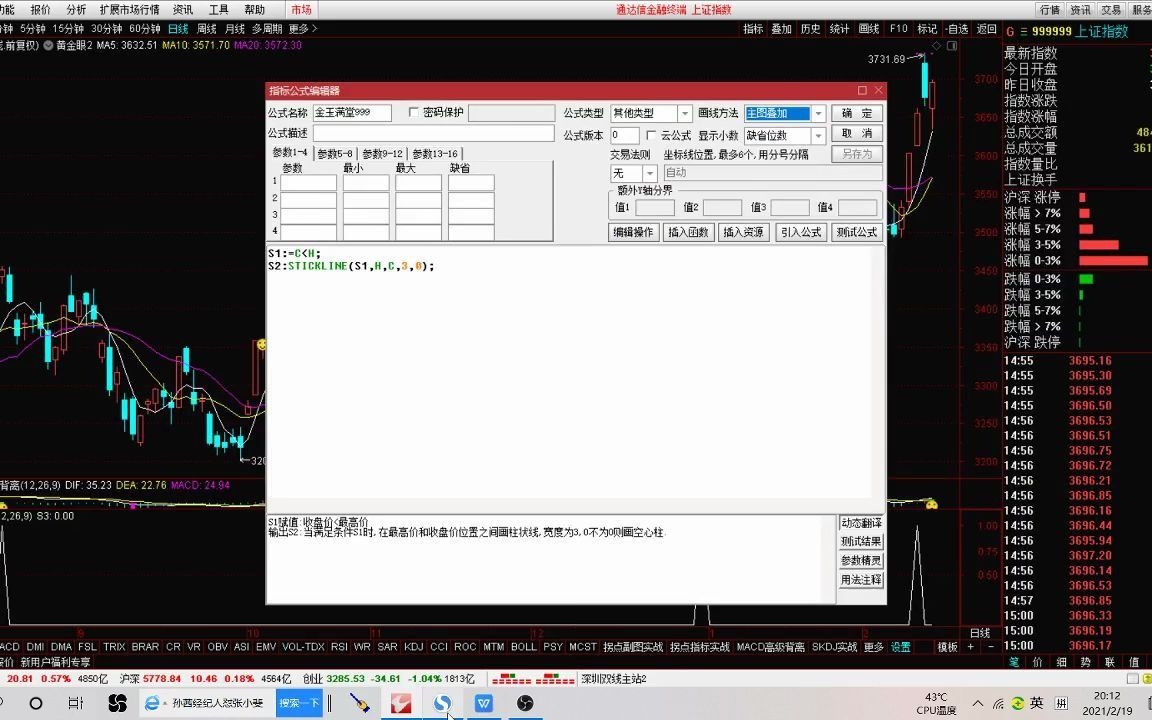Open the 工具 menu
This screenshot has height=720, width=1152.
[219, 10]
